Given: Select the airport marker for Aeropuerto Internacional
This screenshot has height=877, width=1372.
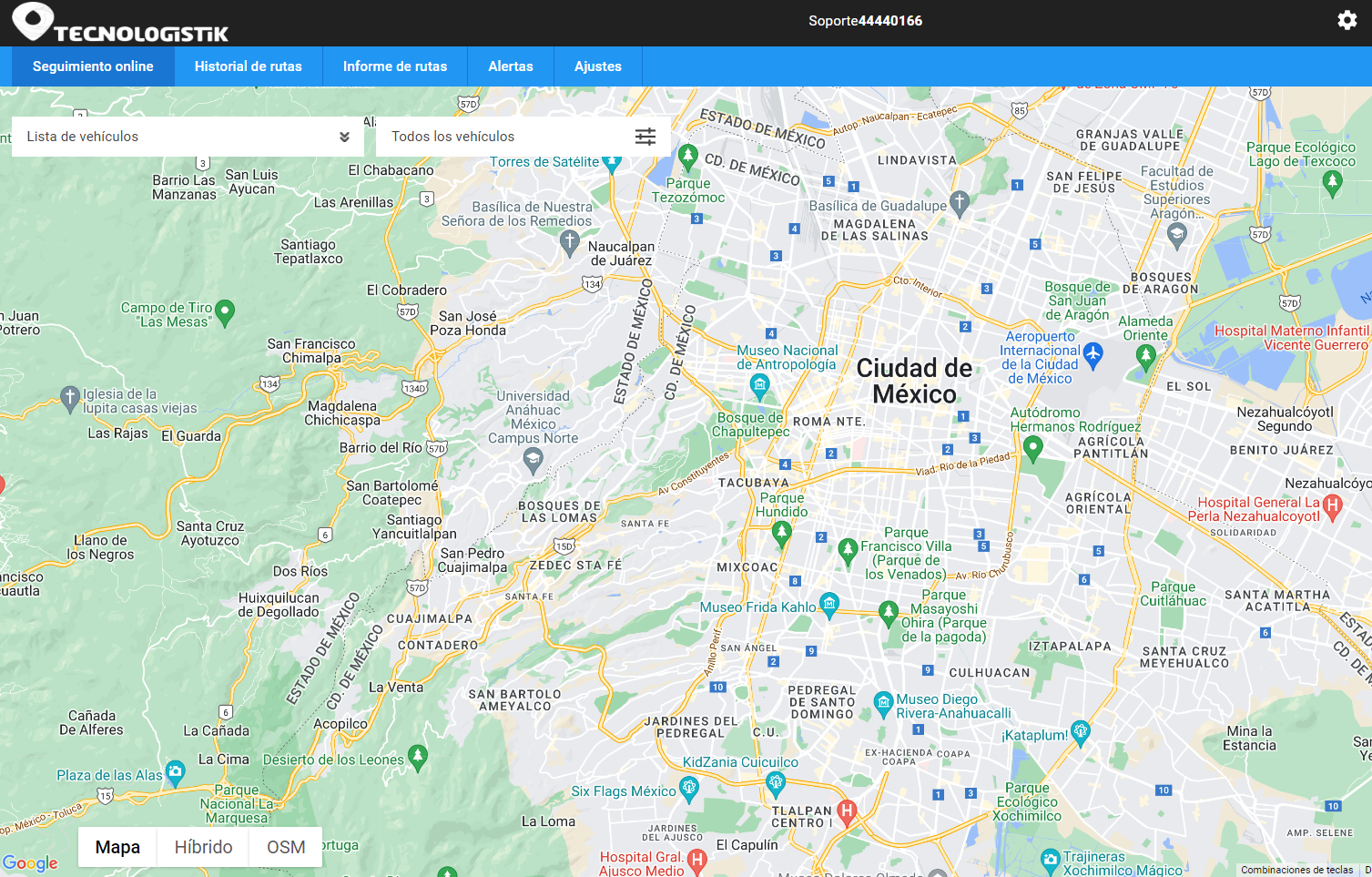Looking at the screenshot, I should [x=1093, y=355].
